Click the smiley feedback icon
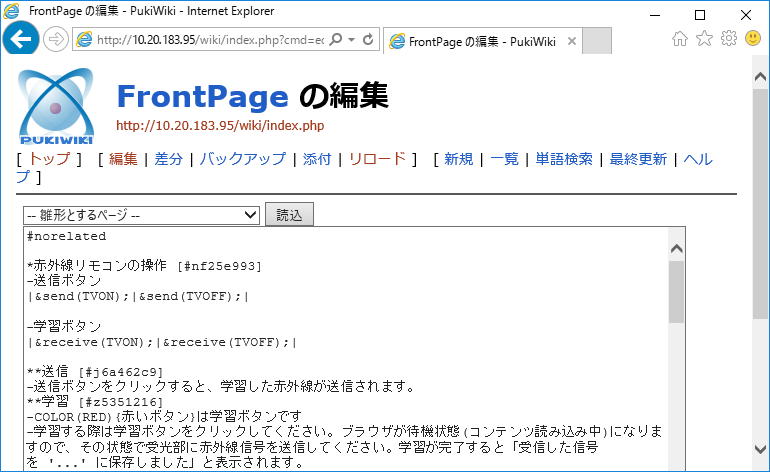 (753, 39)
